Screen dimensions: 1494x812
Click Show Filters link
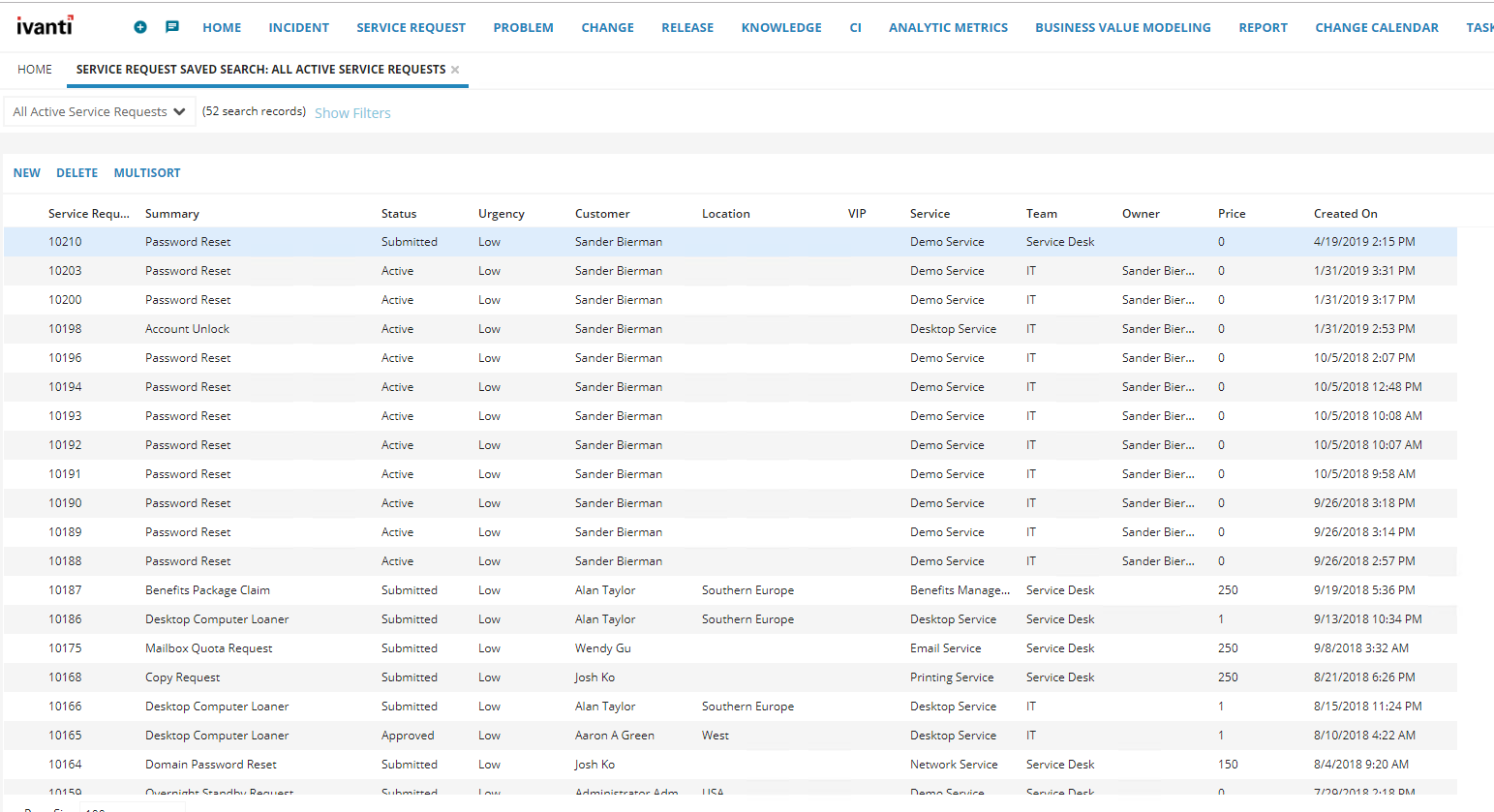click(352, 113)
